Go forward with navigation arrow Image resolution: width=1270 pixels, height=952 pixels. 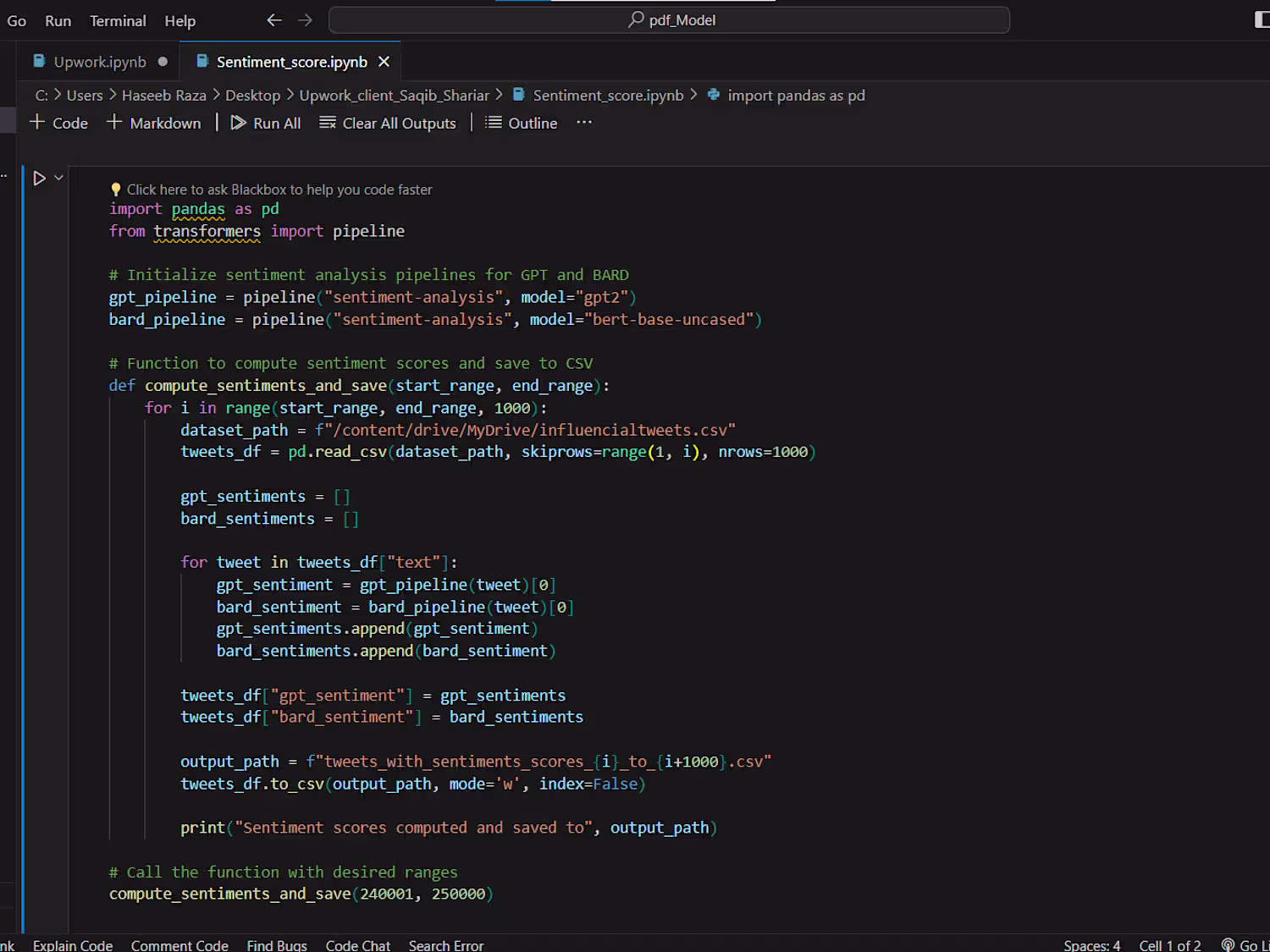pos(306,20)
